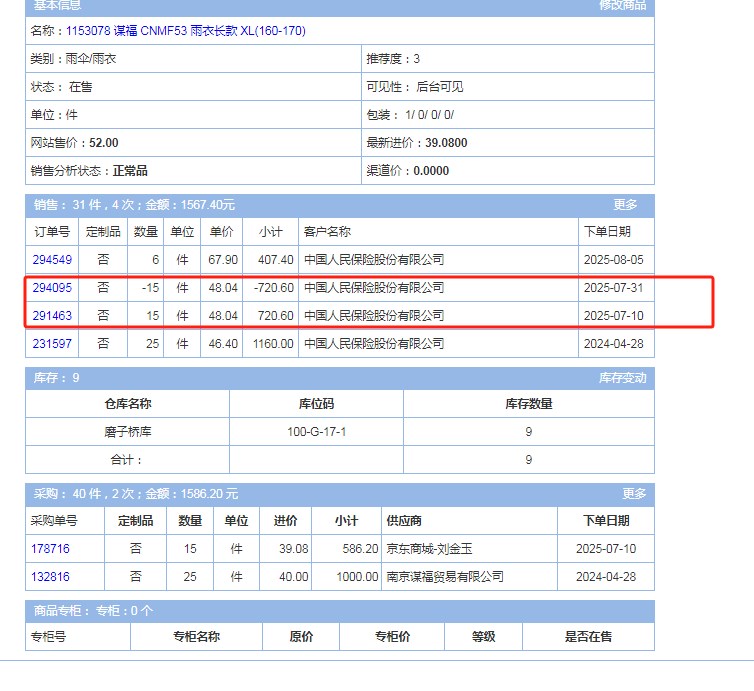Click subtotal -720.60 cell

click(271, 288)
